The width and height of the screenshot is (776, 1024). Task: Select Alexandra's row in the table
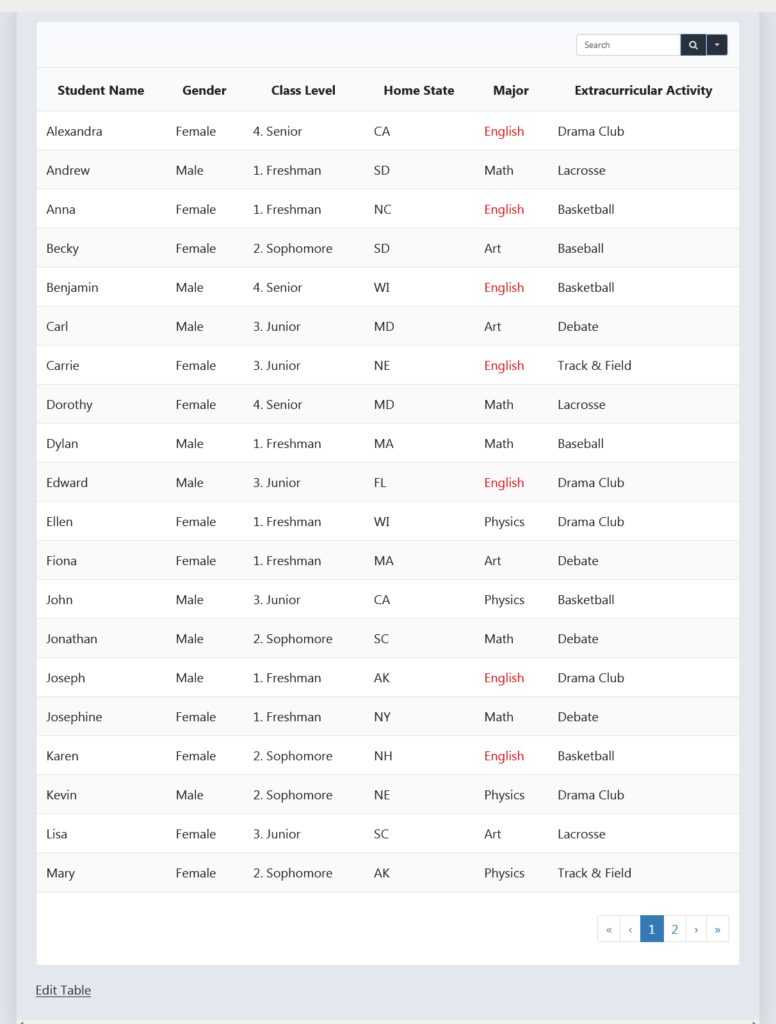point(74,131)
